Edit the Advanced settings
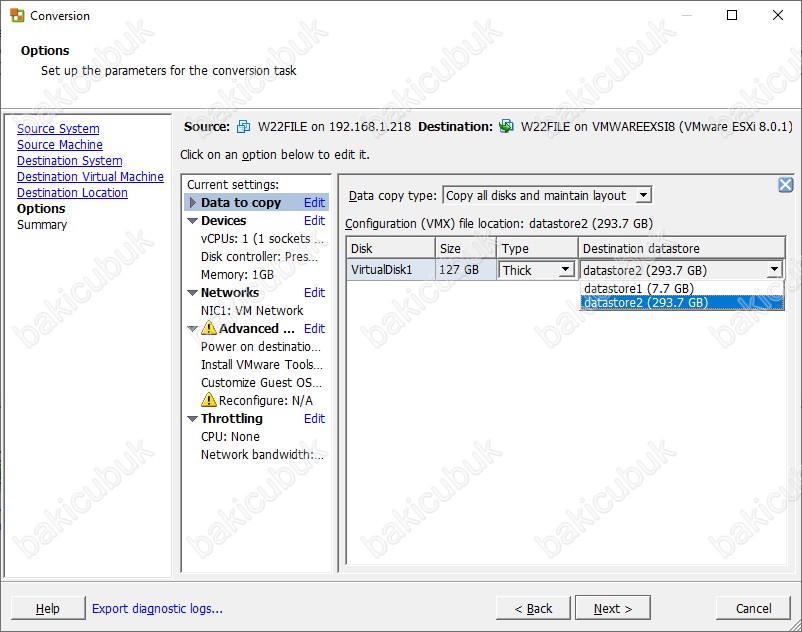 point(314,328)
